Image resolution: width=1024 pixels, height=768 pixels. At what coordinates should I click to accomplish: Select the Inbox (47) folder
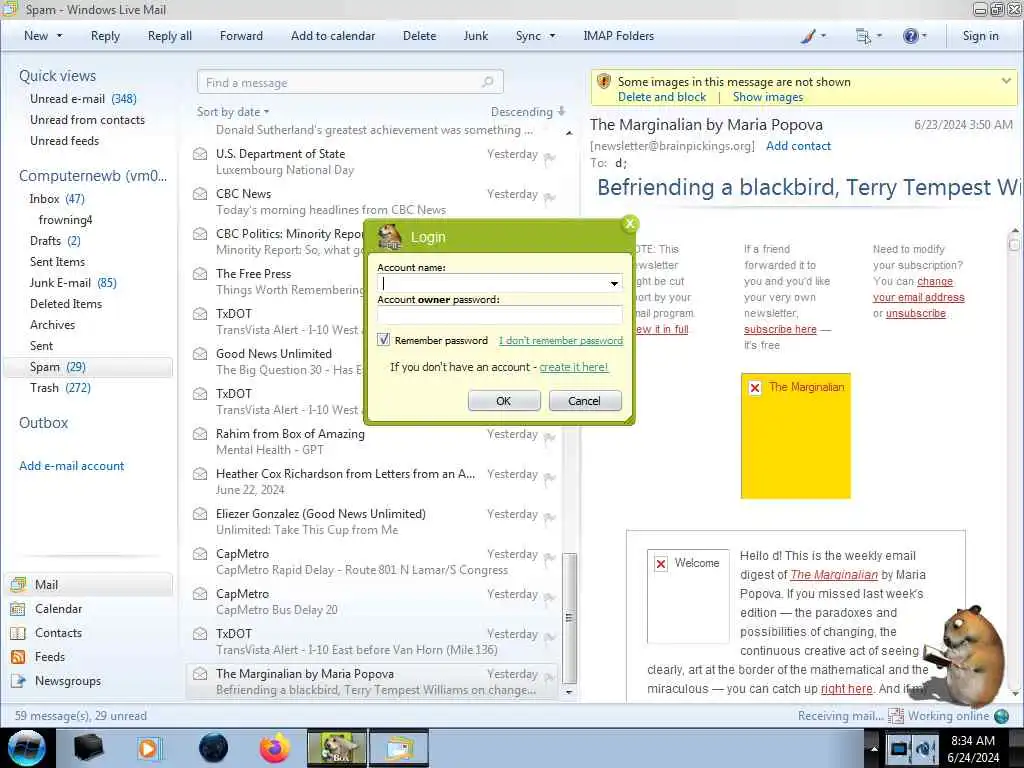pyautogui.click(x=57, y=199)
